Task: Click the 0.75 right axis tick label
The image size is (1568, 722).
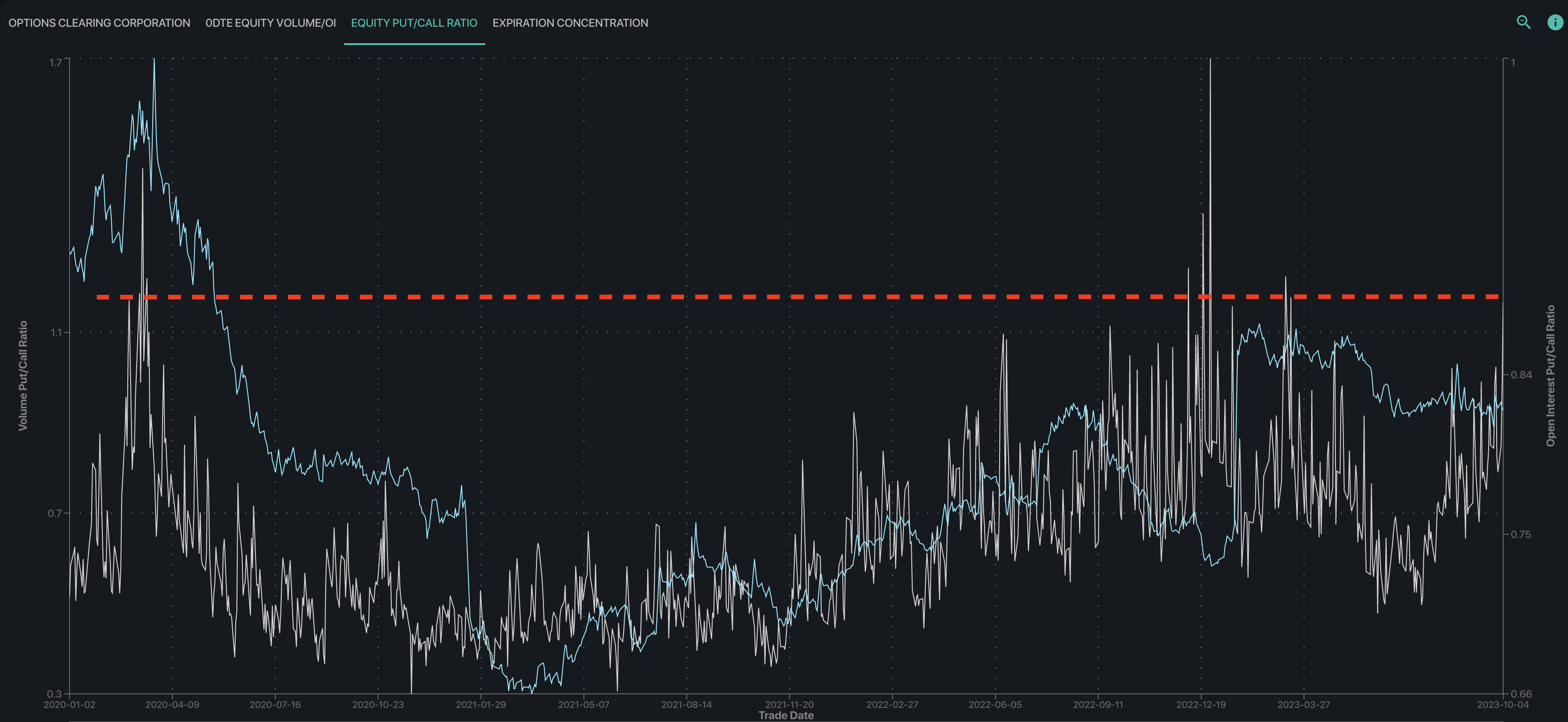Action: coord(1521,534)
